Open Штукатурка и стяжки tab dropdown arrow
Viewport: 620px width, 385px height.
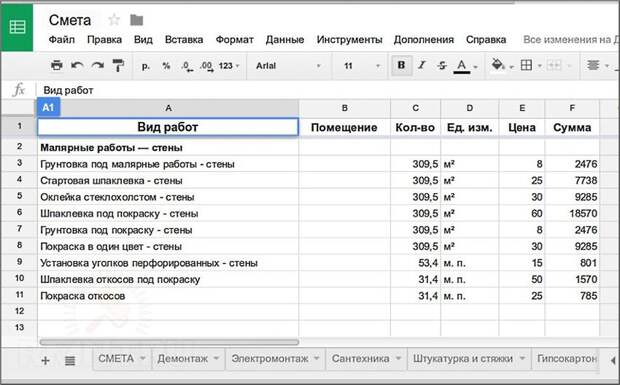click(522, 358)
